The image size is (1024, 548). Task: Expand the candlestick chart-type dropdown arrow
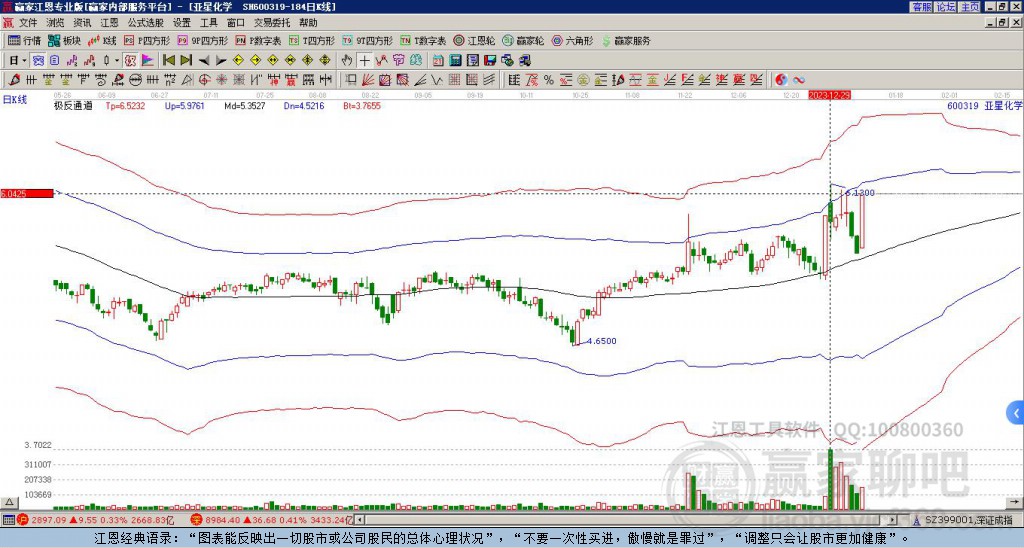coord(117,60)
